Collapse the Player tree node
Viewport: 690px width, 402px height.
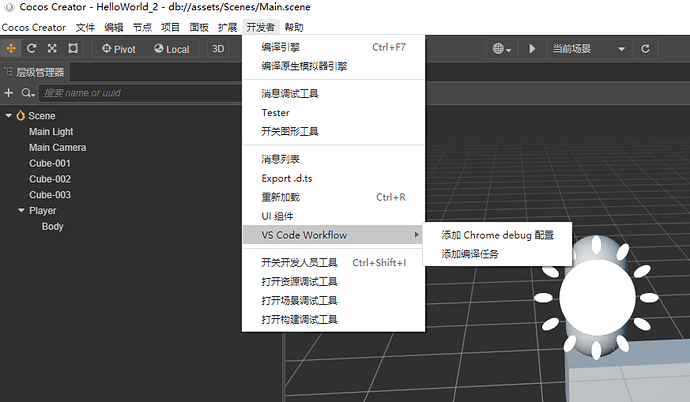point(21,210)
